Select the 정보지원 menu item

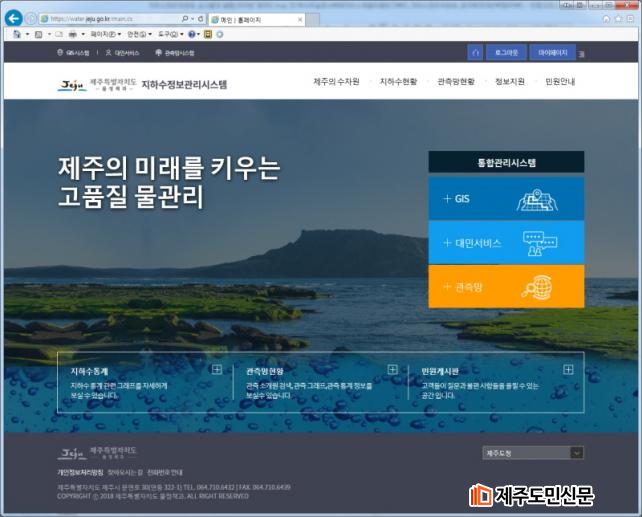pyautogui.click(x=509, y=82)
